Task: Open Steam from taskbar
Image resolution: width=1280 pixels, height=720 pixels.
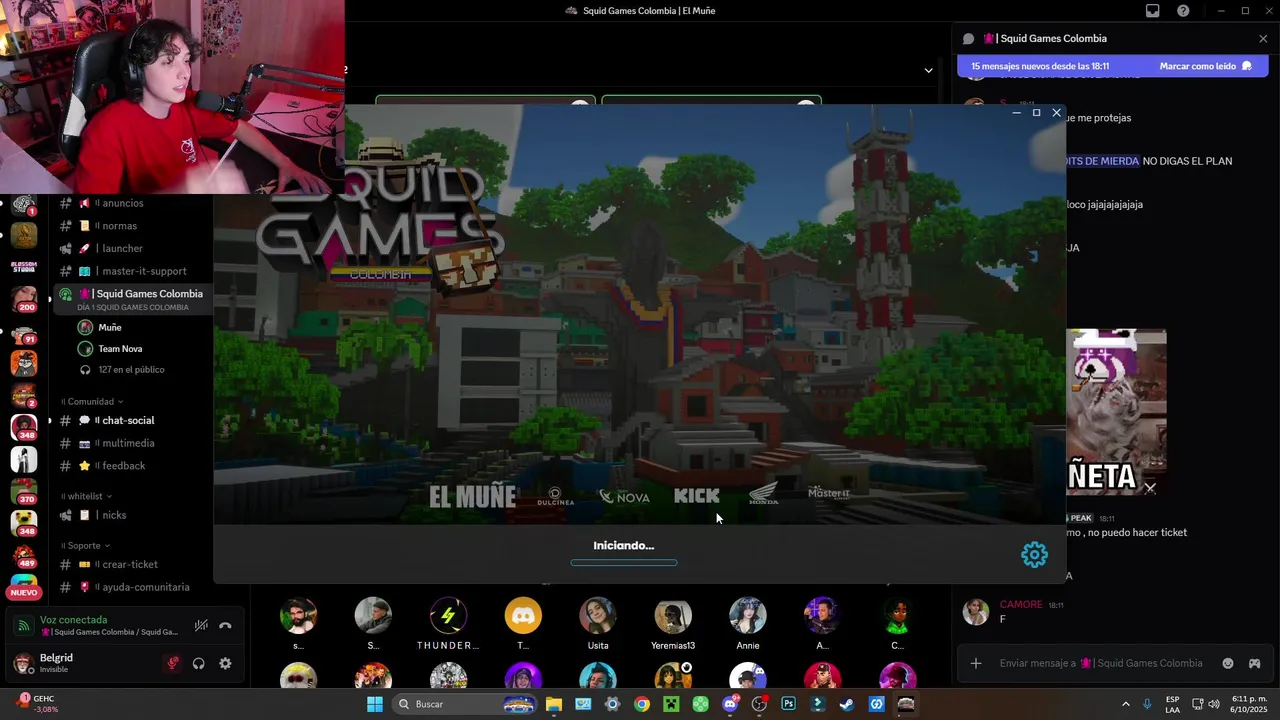Action: (847, 704)
